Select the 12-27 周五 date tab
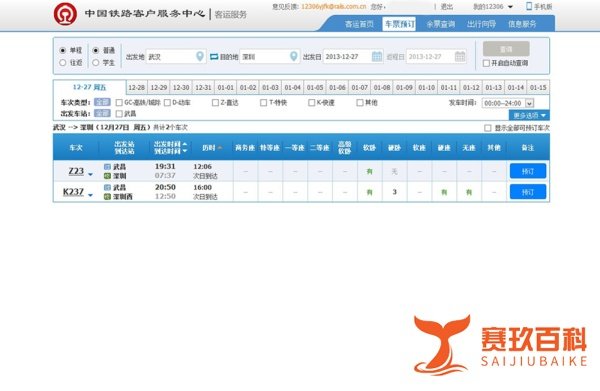The height and width of the screenshot is (391, 600). (x=90, y=87)
